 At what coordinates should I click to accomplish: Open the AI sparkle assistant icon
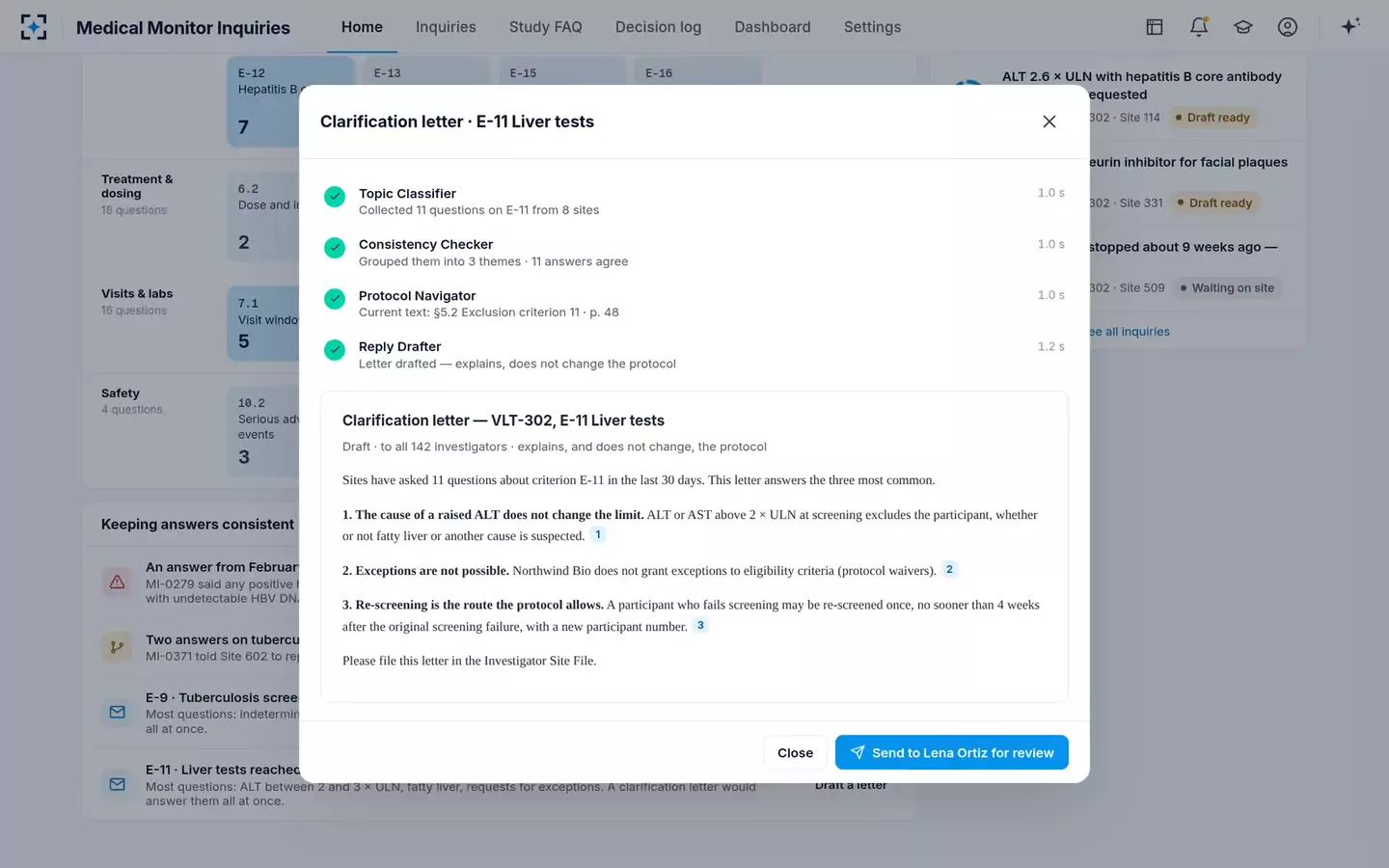(x=1350, y=26)
